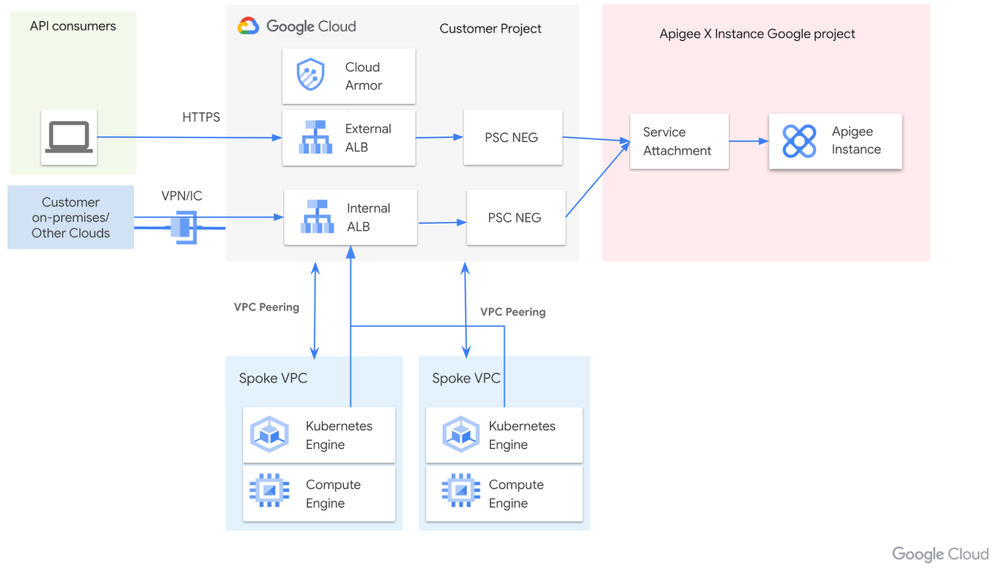The image size is (999, 573).
Task: Click Kubernetes Engine icon in right Spoke VPC
Action: pos(461,434)
